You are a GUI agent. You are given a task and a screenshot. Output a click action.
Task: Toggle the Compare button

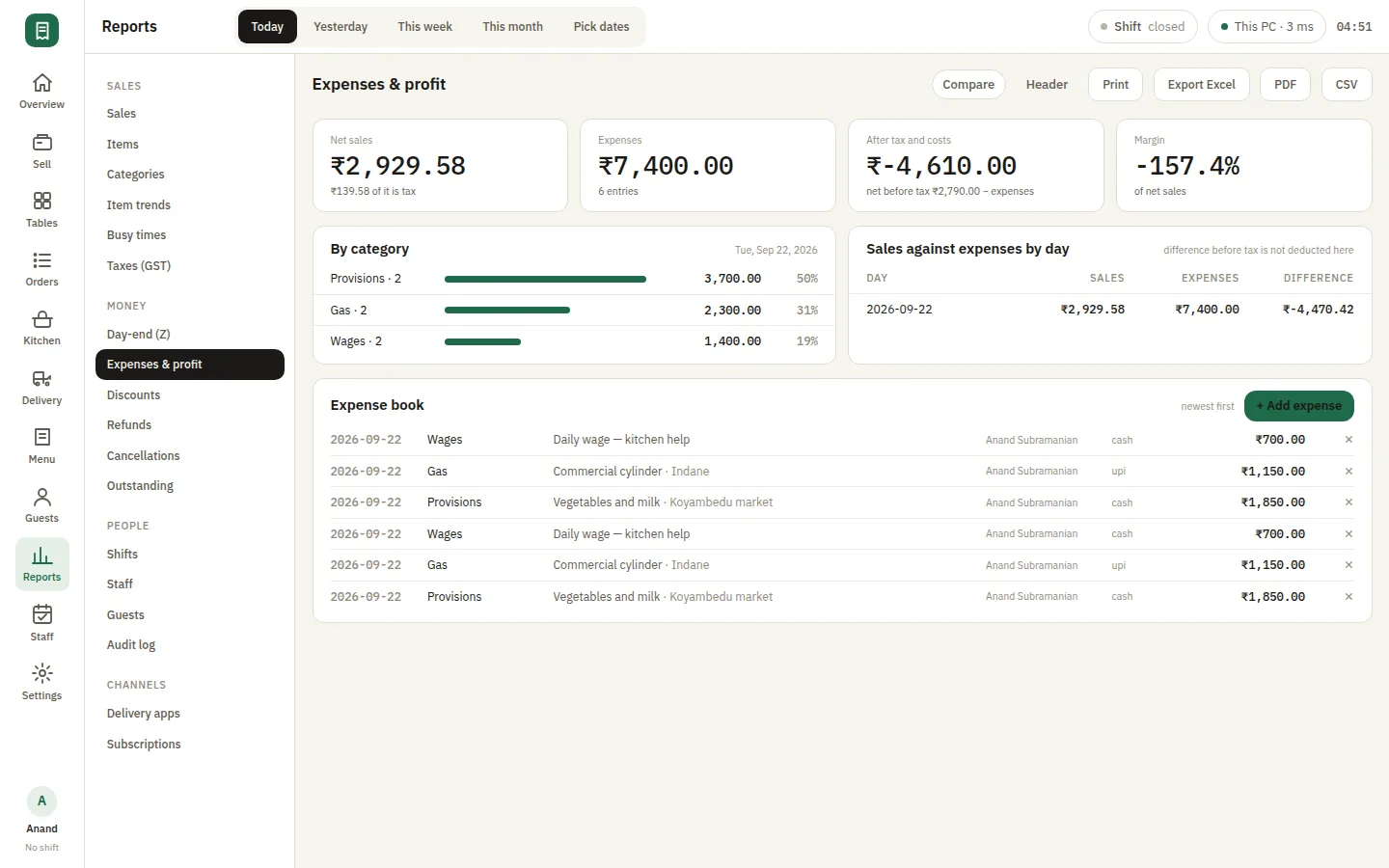(x=968, y=85)
